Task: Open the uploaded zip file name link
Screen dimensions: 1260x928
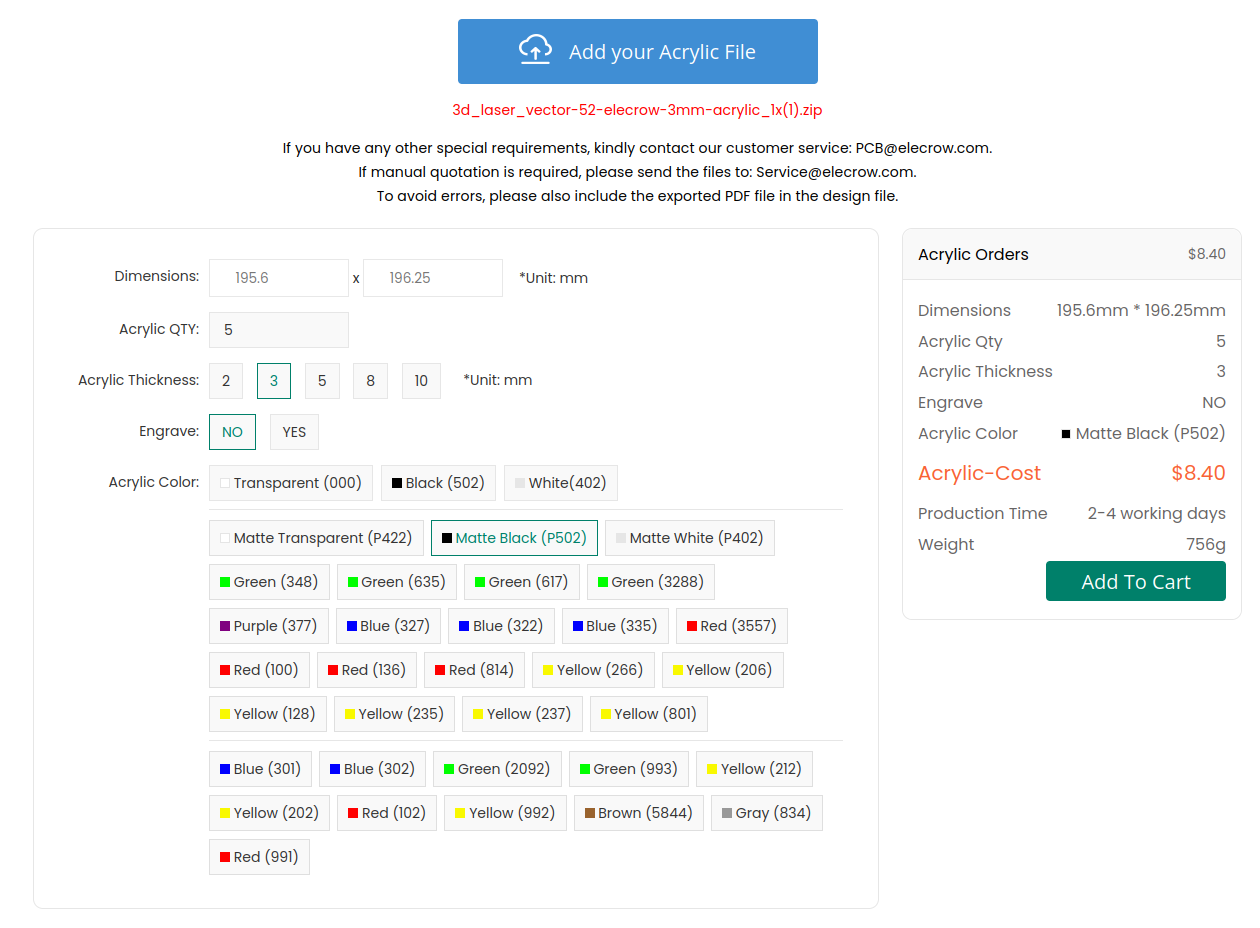Action: [x=637, y=110]
